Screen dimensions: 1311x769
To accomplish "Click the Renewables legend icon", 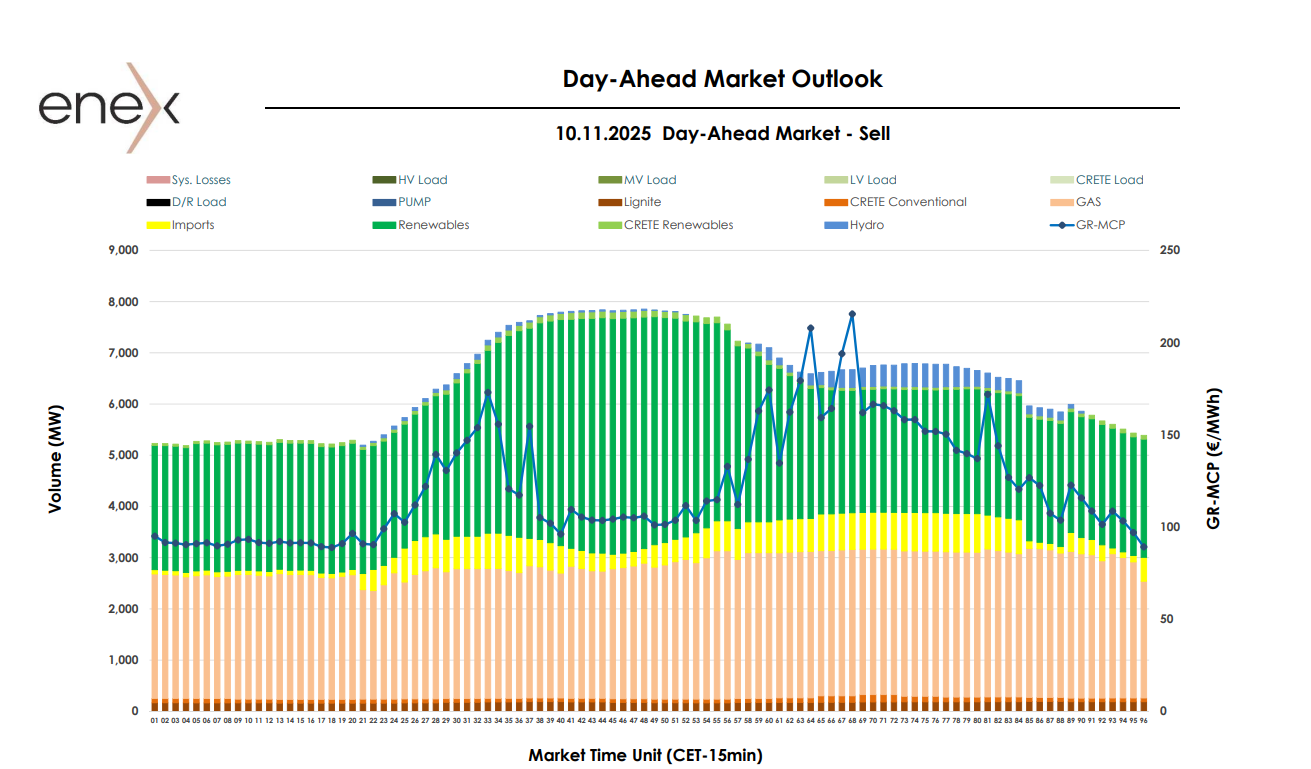I will [x=384, y=225].
